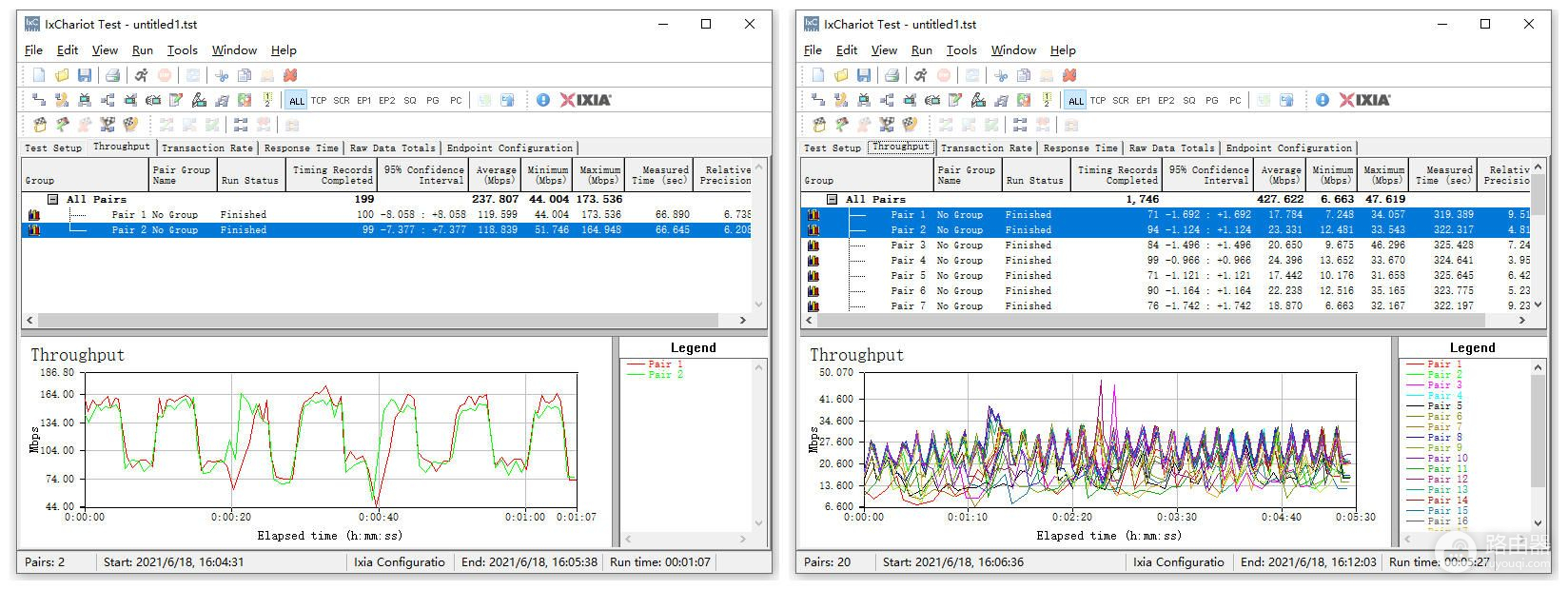Click the Average (Mbps) column header, left window
This screenshot has height=590, width=1568.
[x=496, y=175]
